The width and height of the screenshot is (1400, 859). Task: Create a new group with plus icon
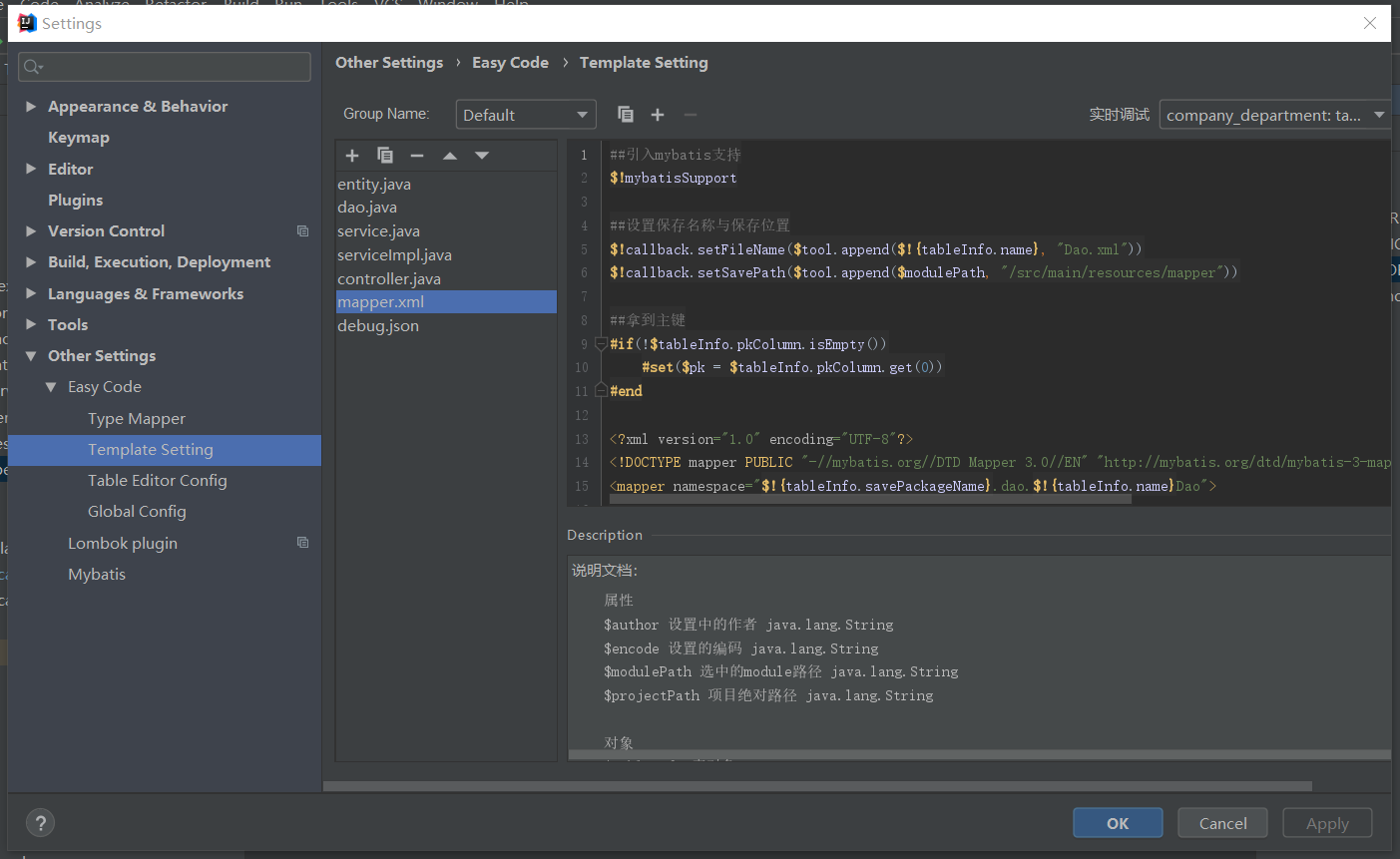point(658,114)
